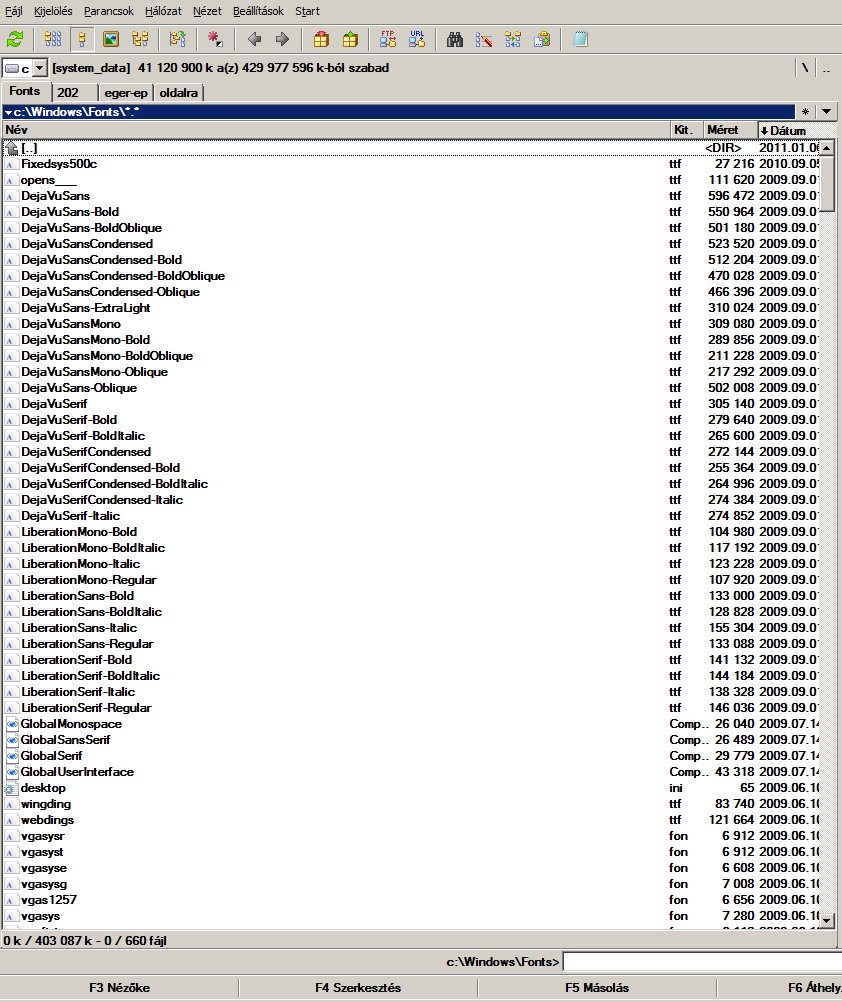This screenshot has width=842, height=1002.
Task: Switch to the eger-ep tab
Action: (126, 93)
